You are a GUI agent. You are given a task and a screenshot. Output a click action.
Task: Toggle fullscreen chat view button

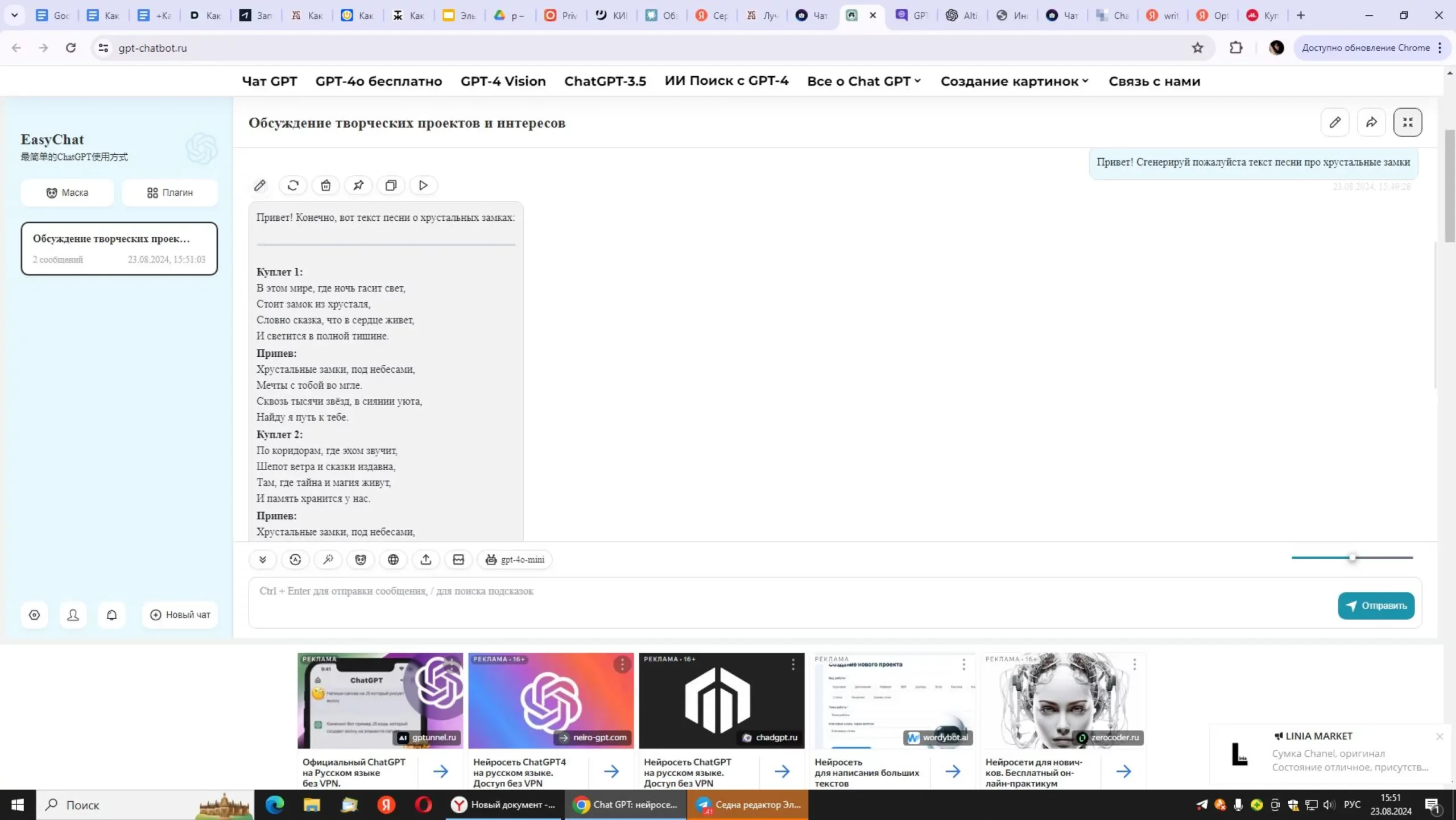coord(1408,122)
